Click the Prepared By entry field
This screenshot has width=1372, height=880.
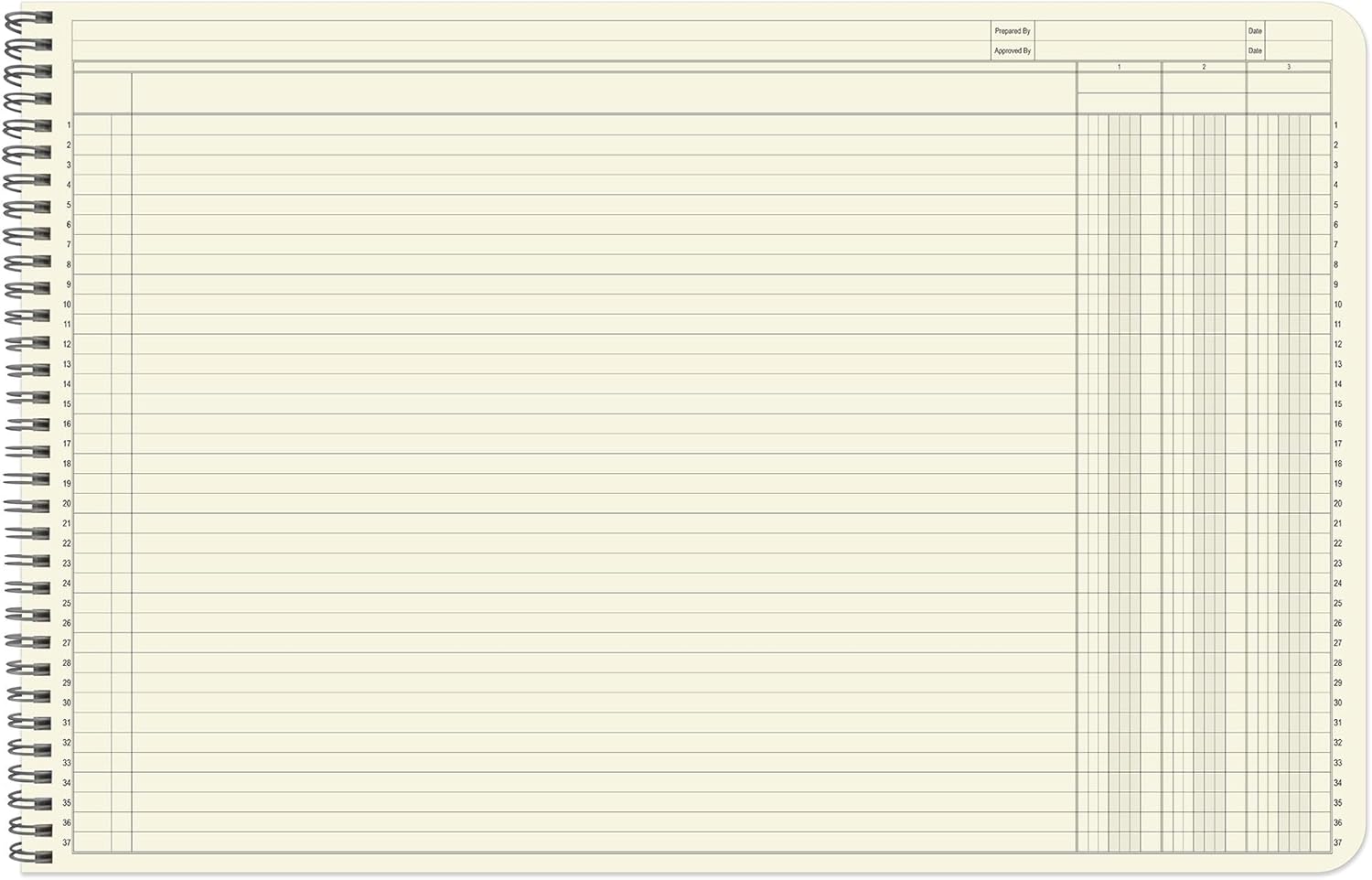pyautogui.click(x=1139, y=31)
